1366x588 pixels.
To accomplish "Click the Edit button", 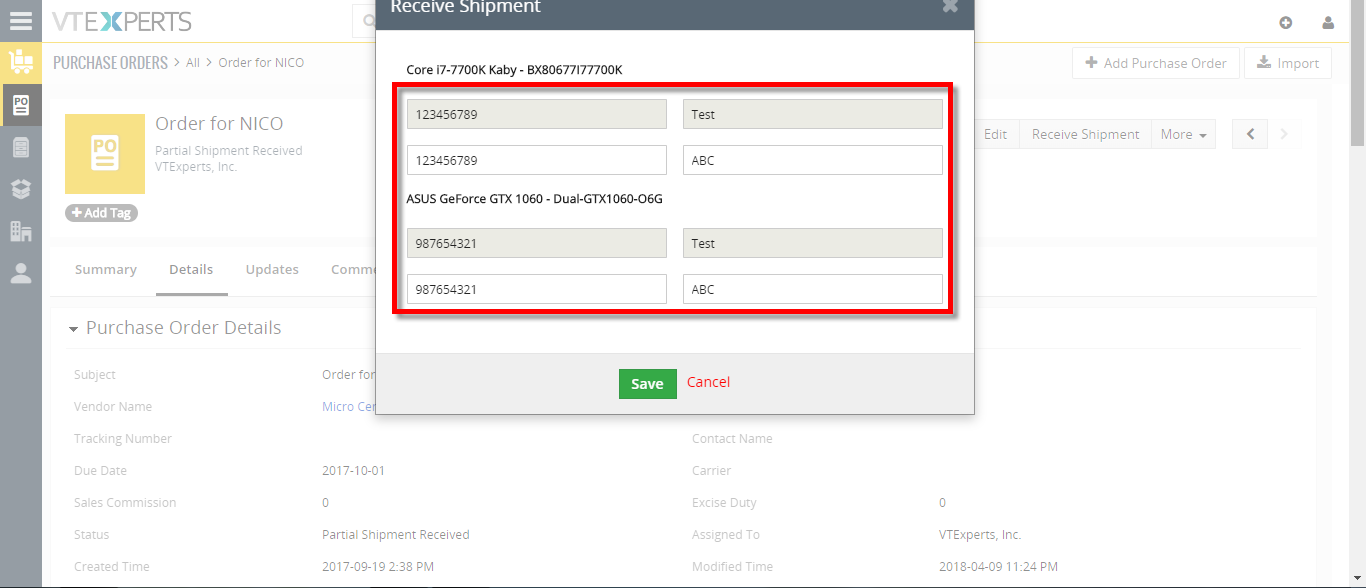I will coord(995,134).
